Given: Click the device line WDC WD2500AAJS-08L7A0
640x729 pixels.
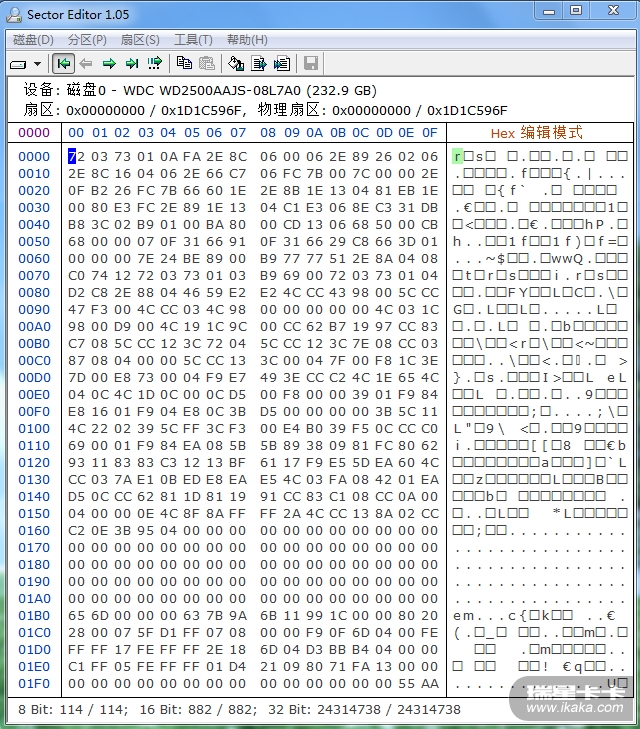Looking at the screenshot, I should coord(200,90).
